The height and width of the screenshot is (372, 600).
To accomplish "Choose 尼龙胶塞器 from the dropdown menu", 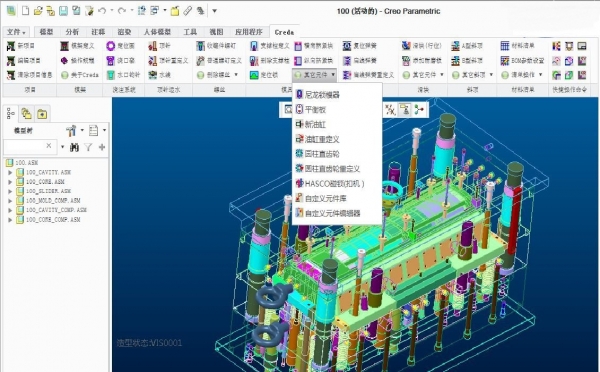I will pos(337,95).
